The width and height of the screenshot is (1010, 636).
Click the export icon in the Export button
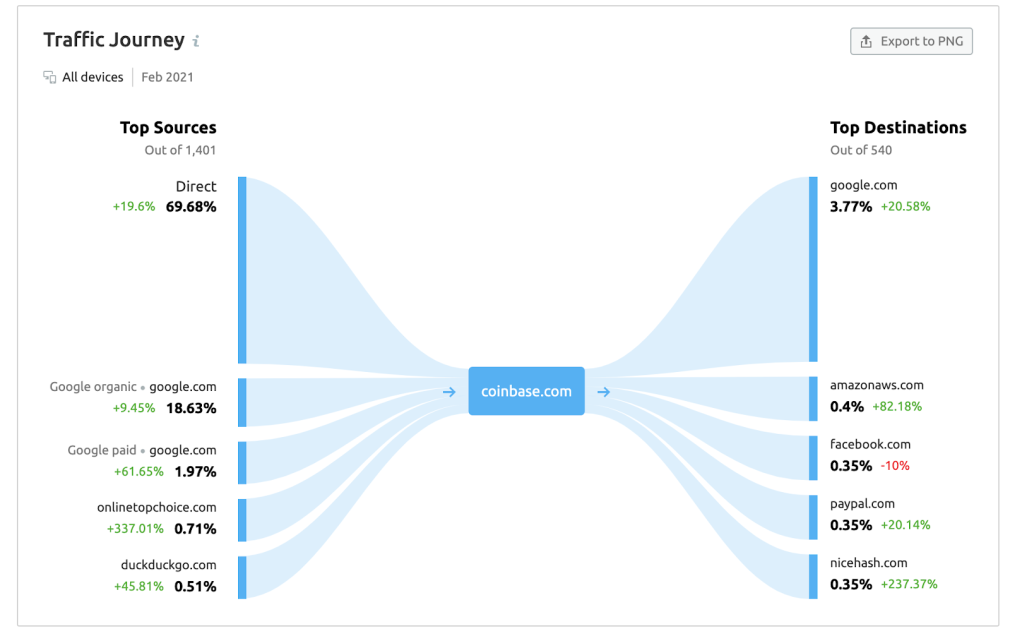coord(866,42)
